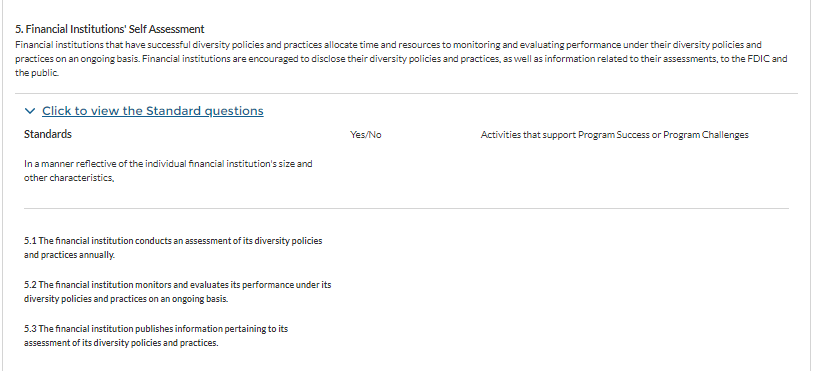Select standard 5.2 about ongoing performance monitoring

[178, 292]
